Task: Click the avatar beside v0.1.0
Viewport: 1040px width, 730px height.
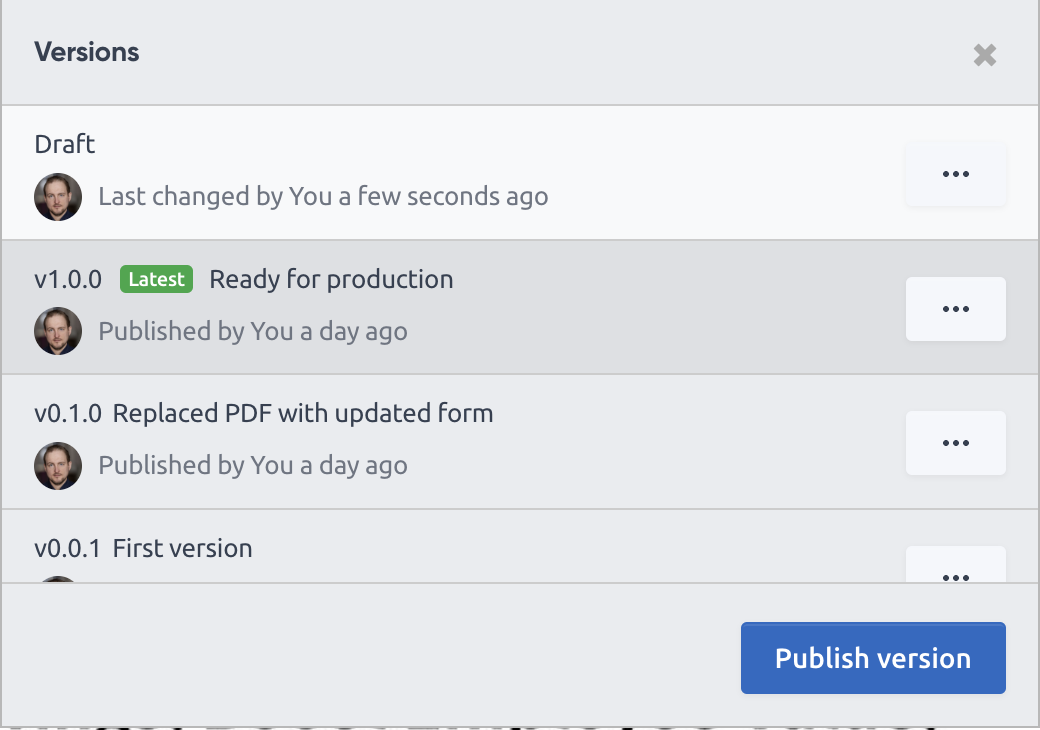Action: click(58, 465)
